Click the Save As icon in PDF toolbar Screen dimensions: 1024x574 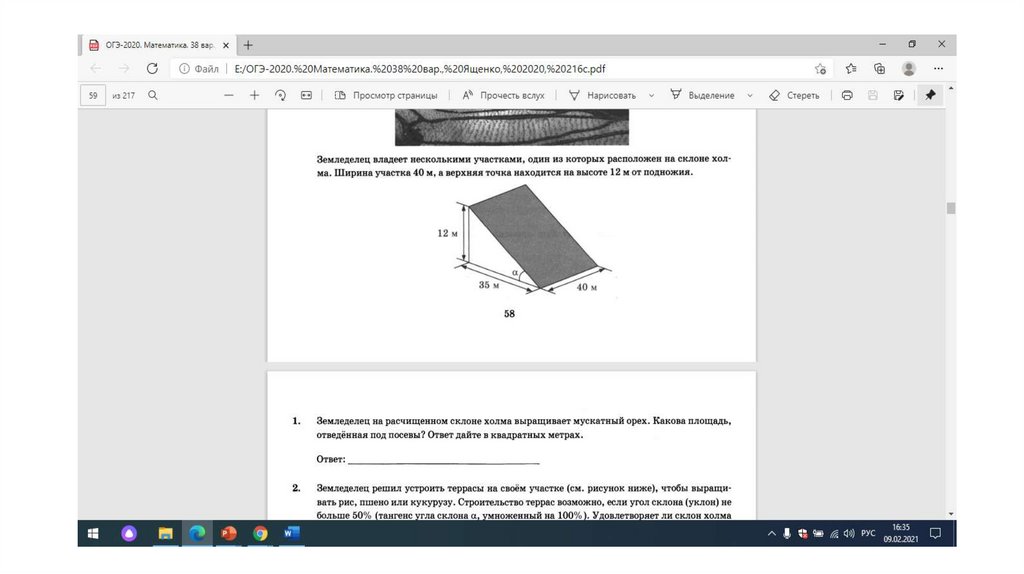pyautogui.click(x=899, y=95)
